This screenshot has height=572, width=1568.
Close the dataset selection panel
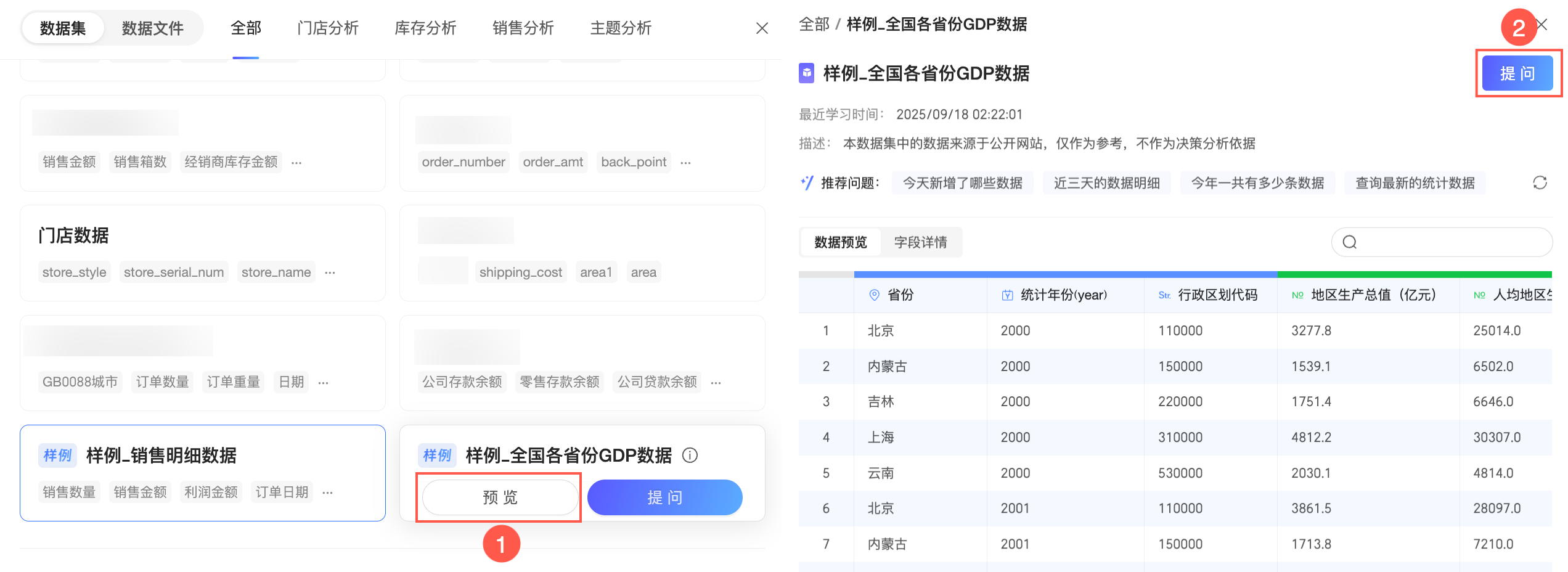coord(762,28)
